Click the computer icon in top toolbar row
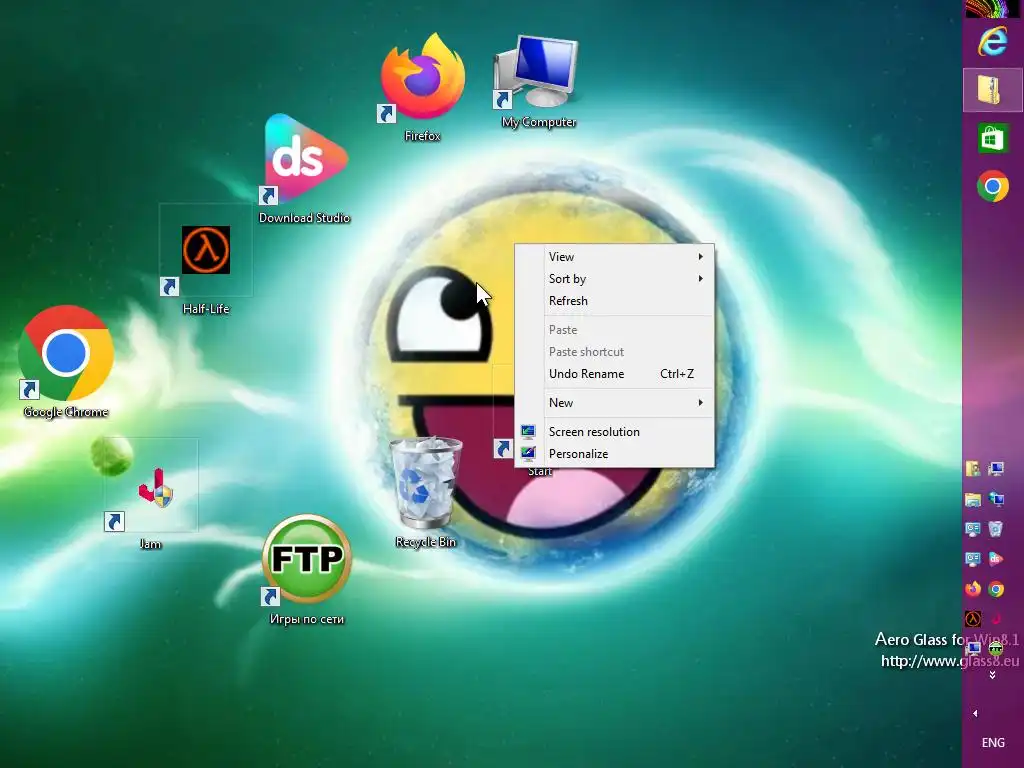This screenshot has width=1024, height=768. 996,469
